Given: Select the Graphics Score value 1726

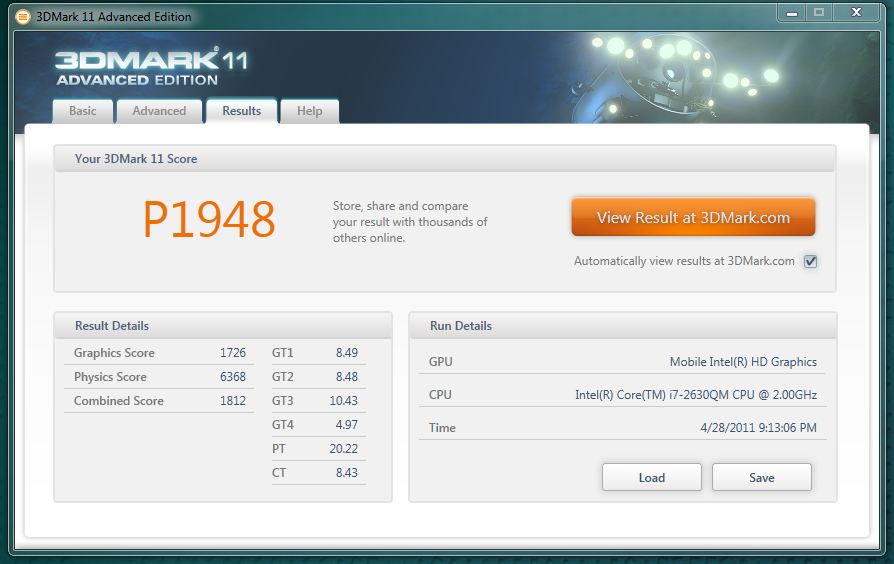Looking at the screenshot, I should 233,353.
